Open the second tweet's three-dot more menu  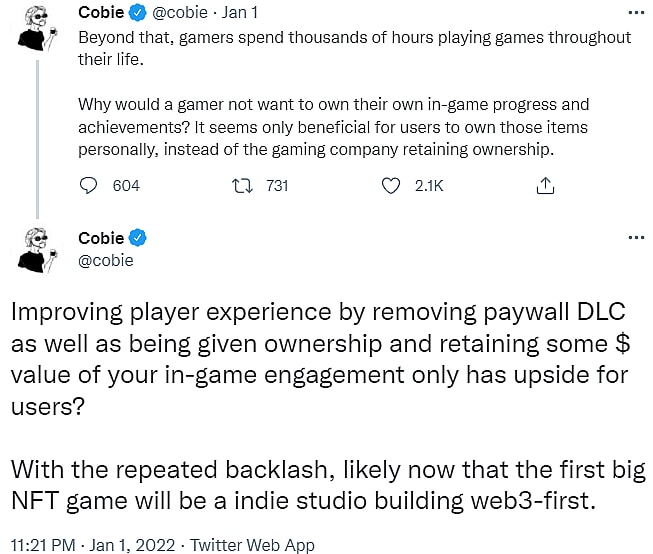(635, 238)
